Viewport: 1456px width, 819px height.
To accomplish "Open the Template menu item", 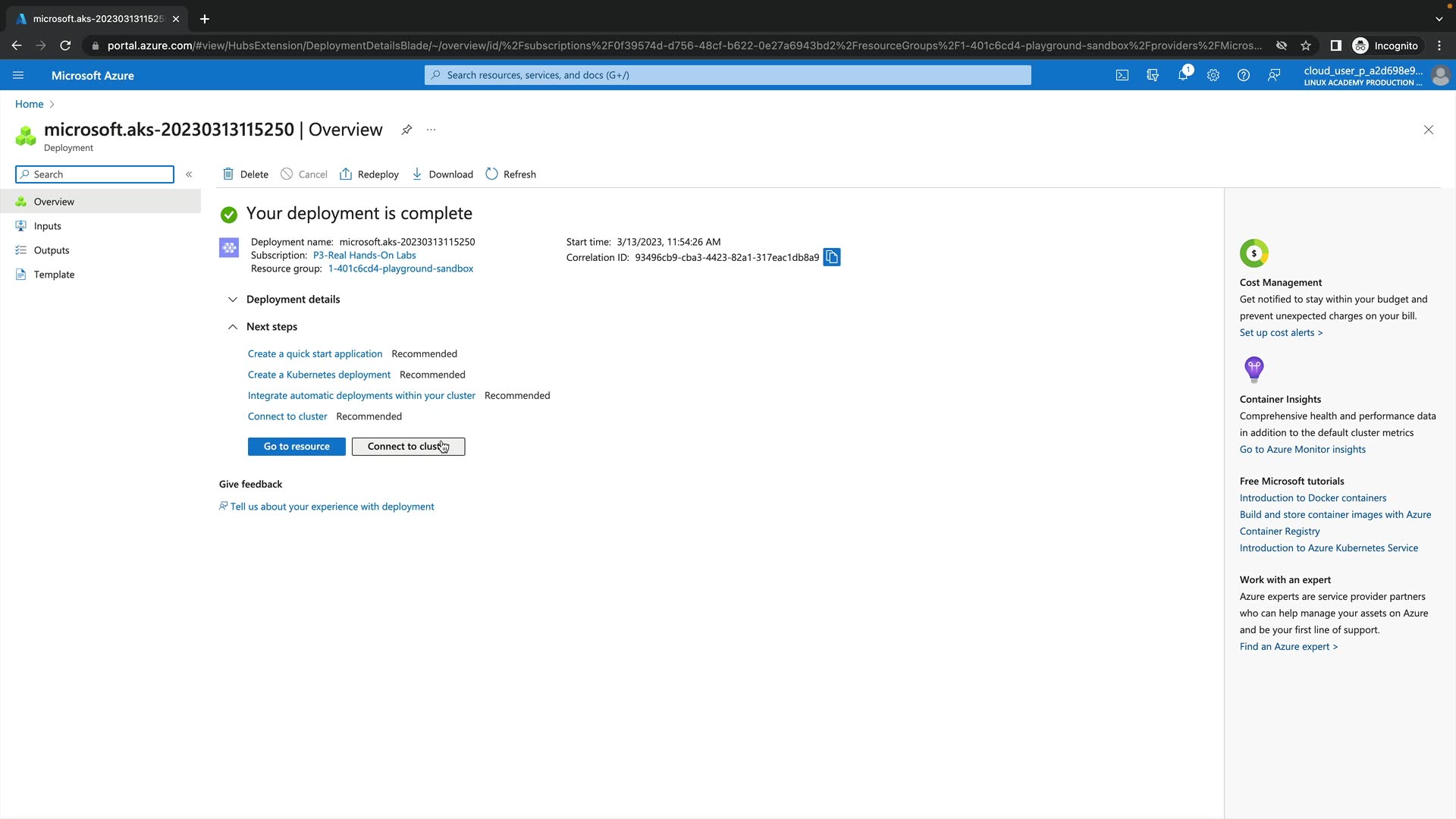I will 54,275.
